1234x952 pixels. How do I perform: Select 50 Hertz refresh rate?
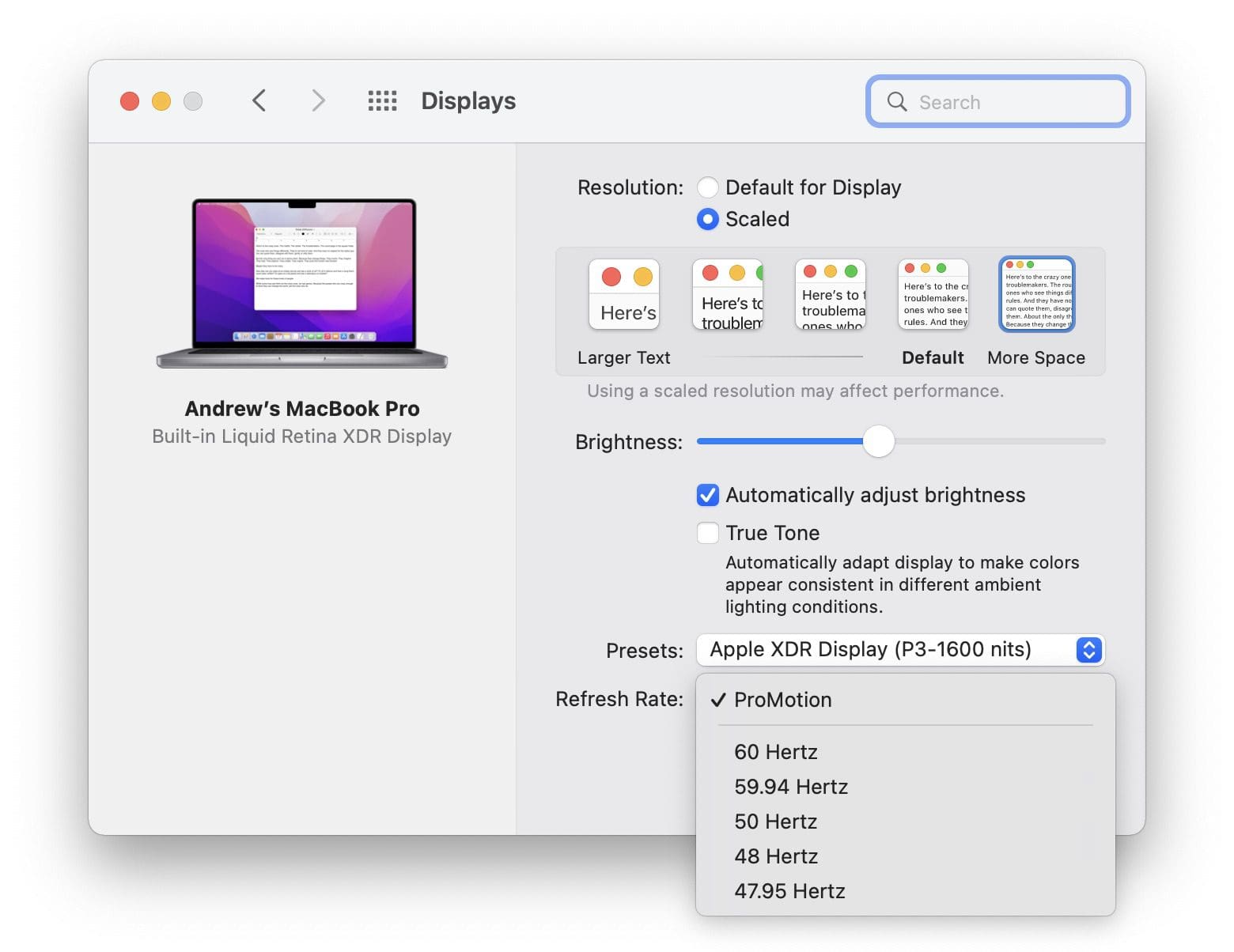click(906, 822)
